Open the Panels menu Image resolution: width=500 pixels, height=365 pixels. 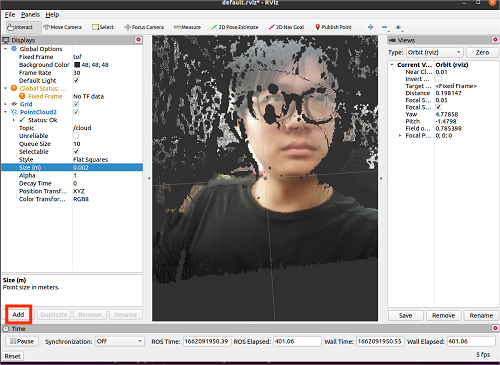click(30, 15)
